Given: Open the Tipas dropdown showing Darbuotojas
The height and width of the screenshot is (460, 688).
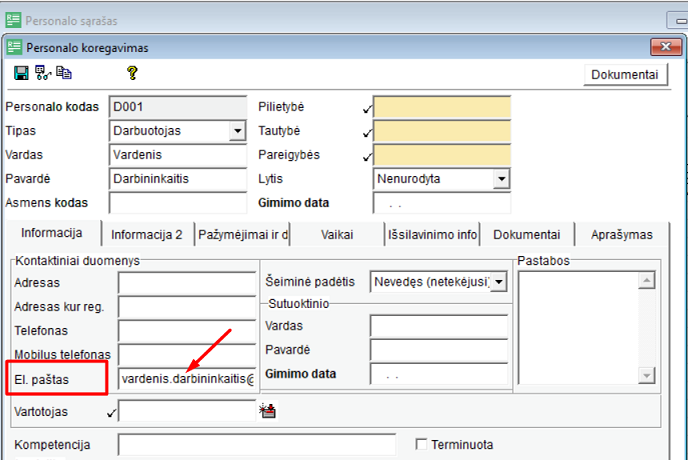Looking at the screenshot, I should tap(237, 131).
